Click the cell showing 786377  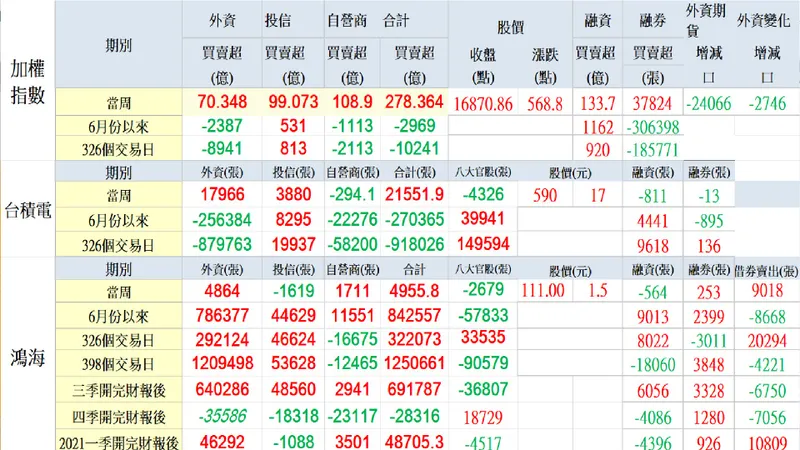click(222, 316)
